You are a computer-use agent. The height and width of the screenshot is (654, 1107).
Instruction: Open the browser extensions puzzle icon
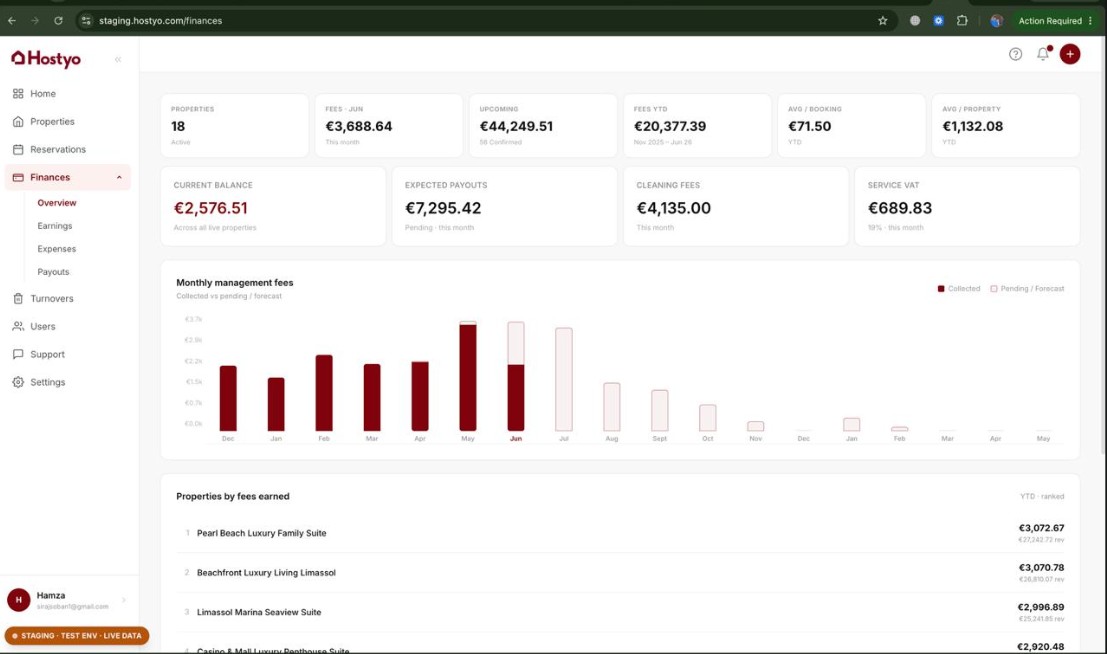[962, 20]
